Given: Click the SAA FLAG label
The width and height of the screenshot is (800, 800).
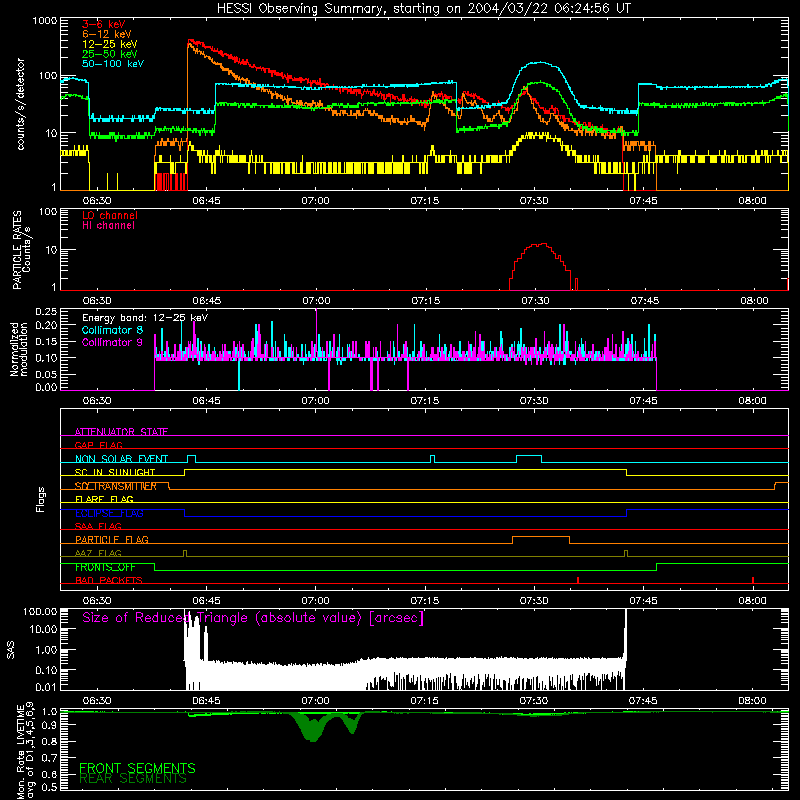Looking at the screenshot, I should pyautogui.click(x=98, y=526).
